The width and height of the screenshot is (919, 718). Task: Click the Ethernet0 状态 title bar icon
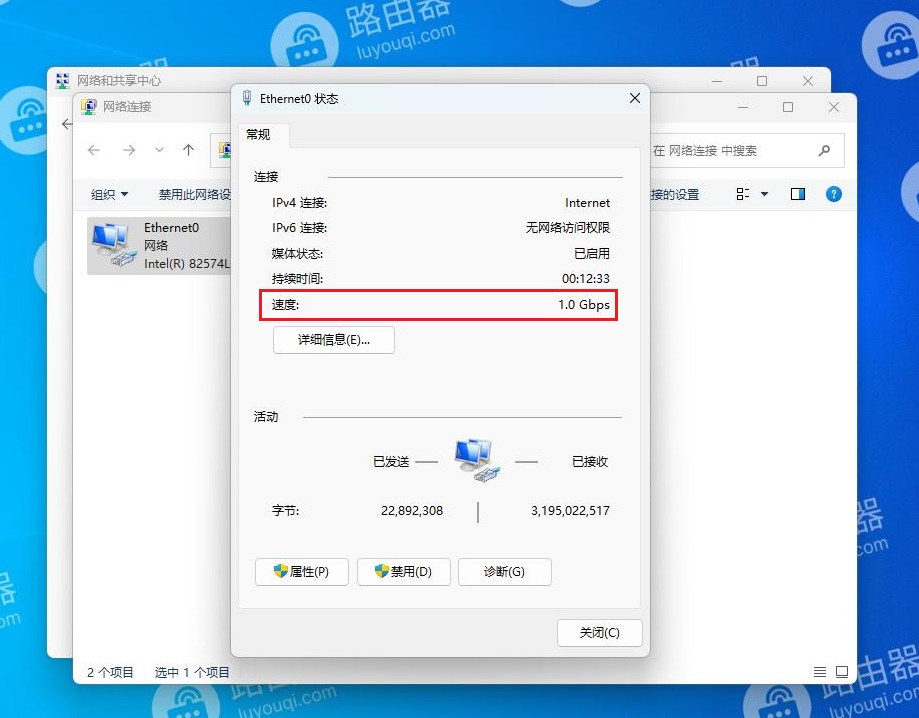click(x=247, y=98)
